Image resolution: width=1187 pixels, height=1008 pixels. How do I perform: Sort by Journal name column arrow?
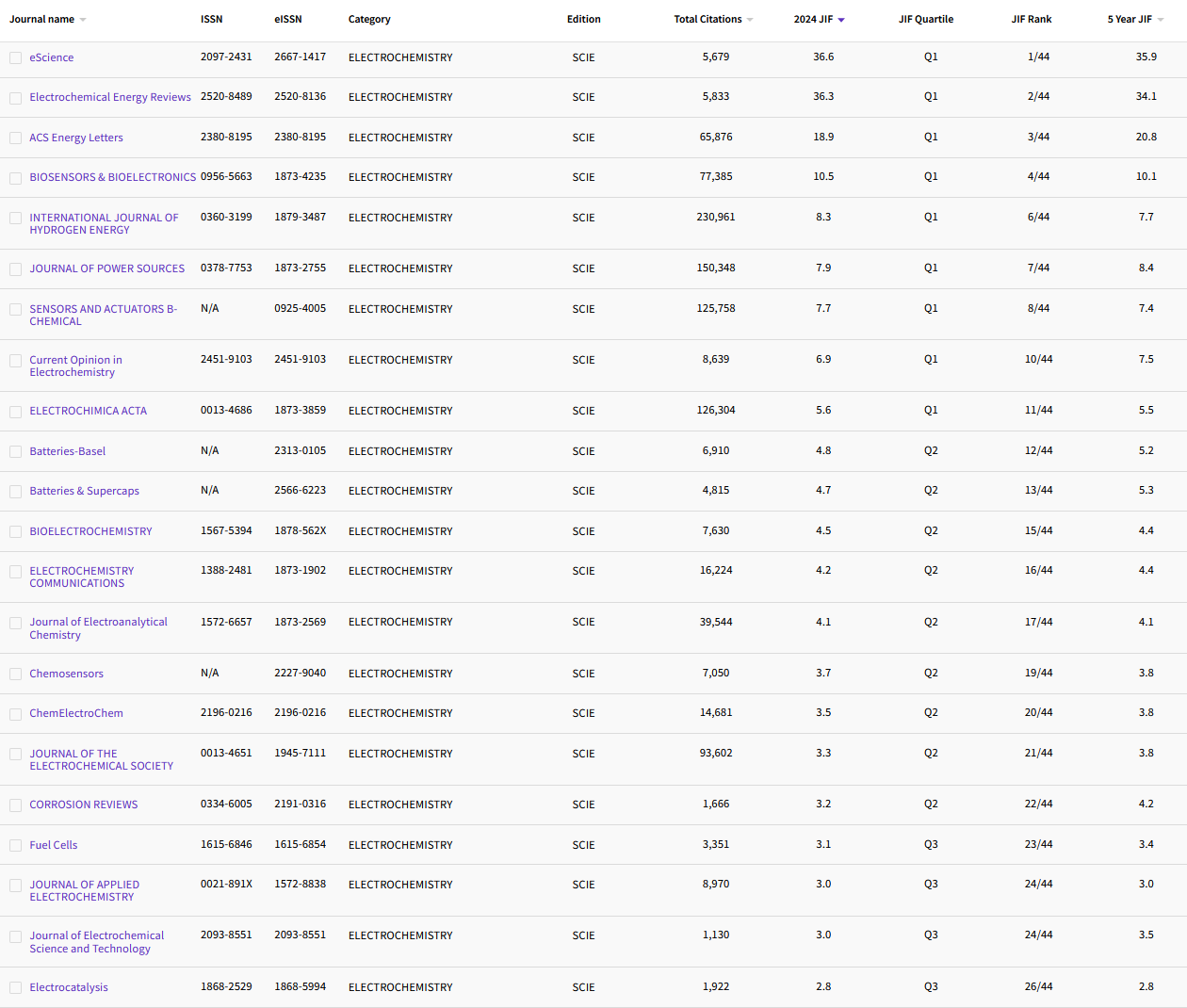83,20
